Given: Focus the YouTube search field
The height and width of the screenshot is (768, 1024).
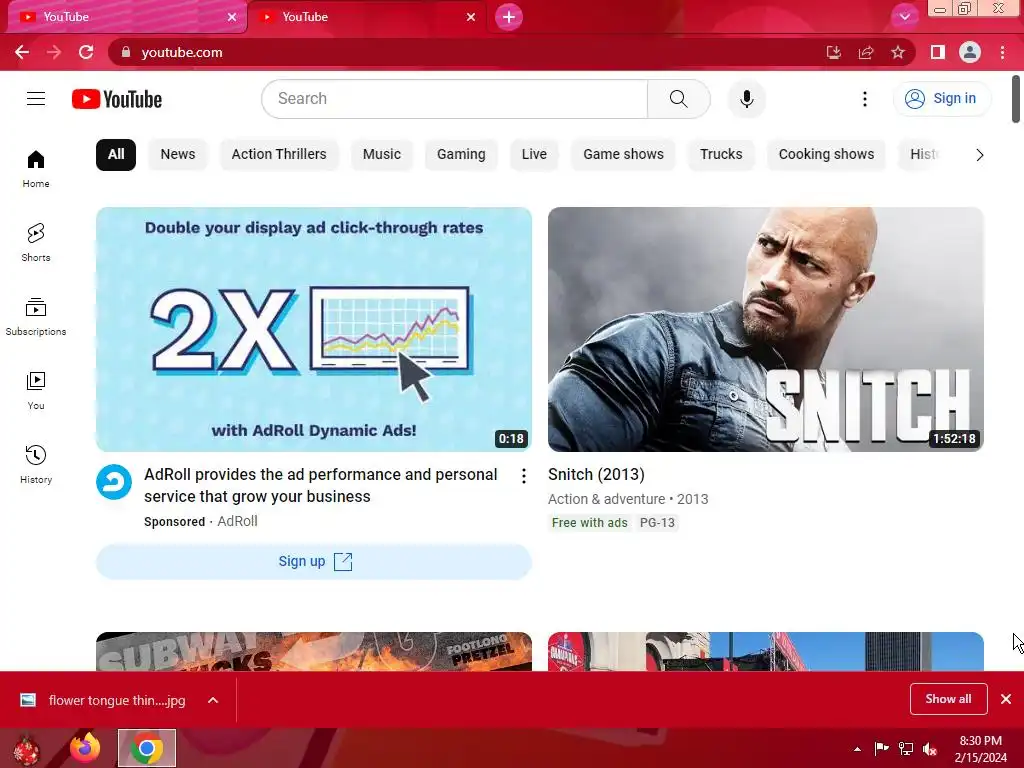Looking at the screenshot, I should coord(455,99).
